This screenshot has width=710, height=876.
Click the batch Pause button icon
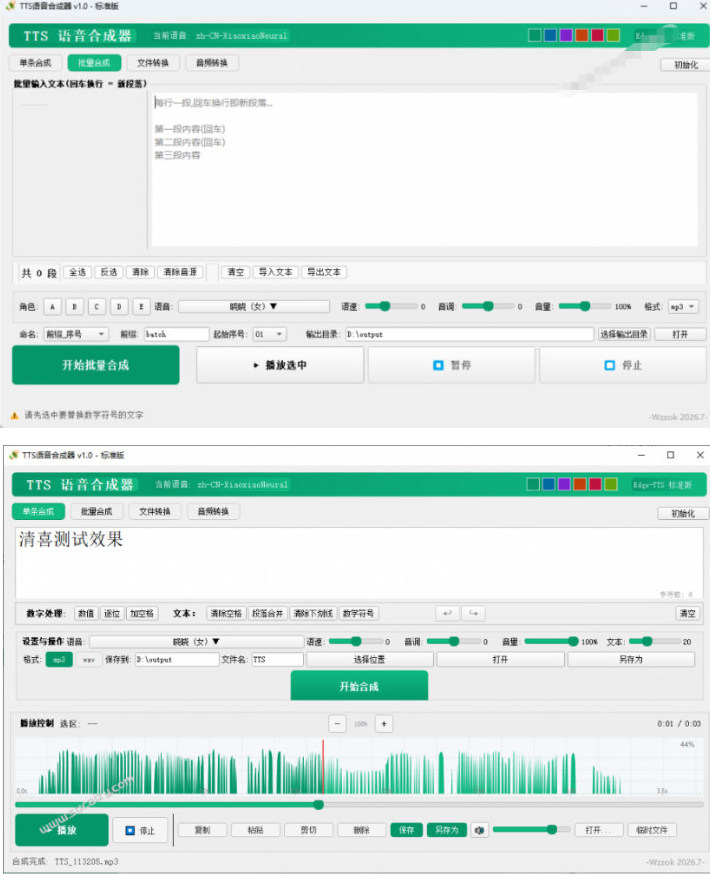tap(439, 365)
